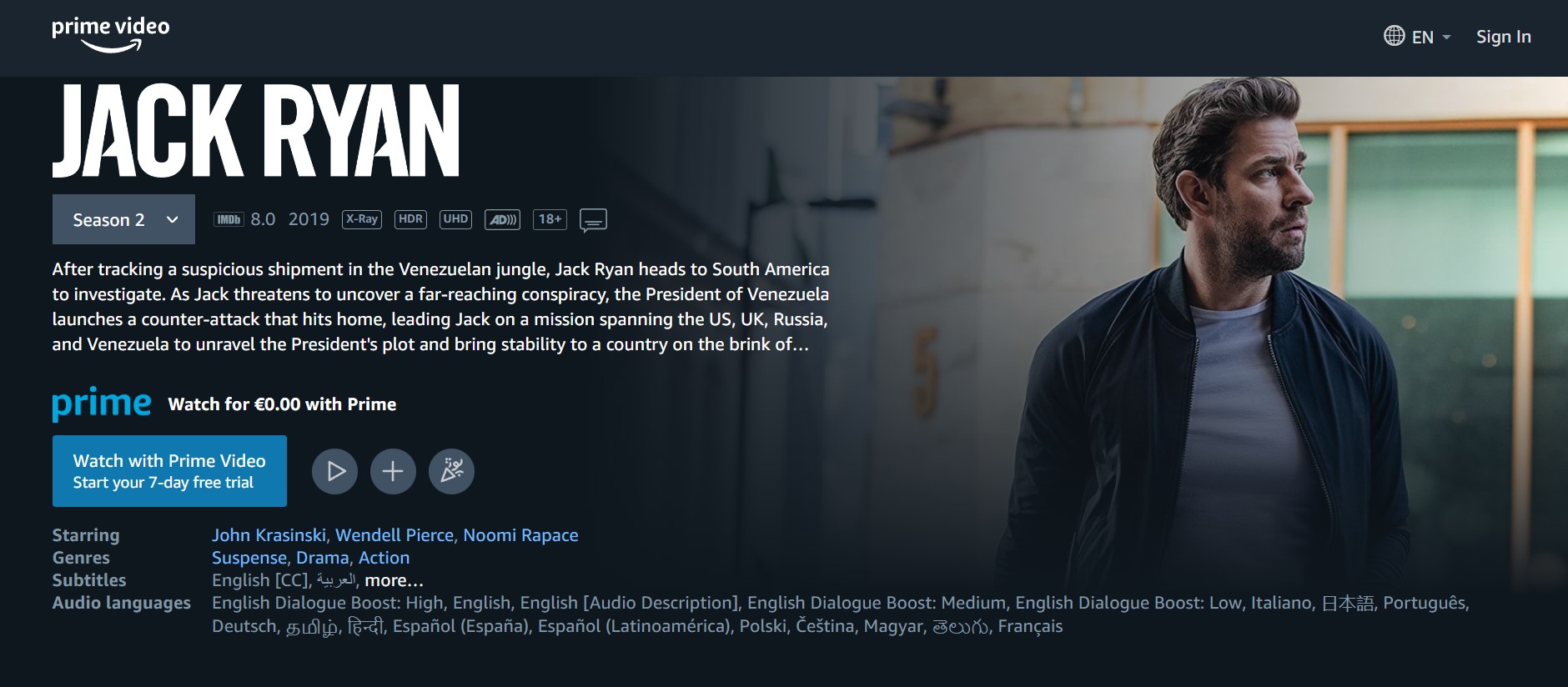Open the Noomi Rapace link
Viewport: 1568px width, 687px height.
[520, 535]
